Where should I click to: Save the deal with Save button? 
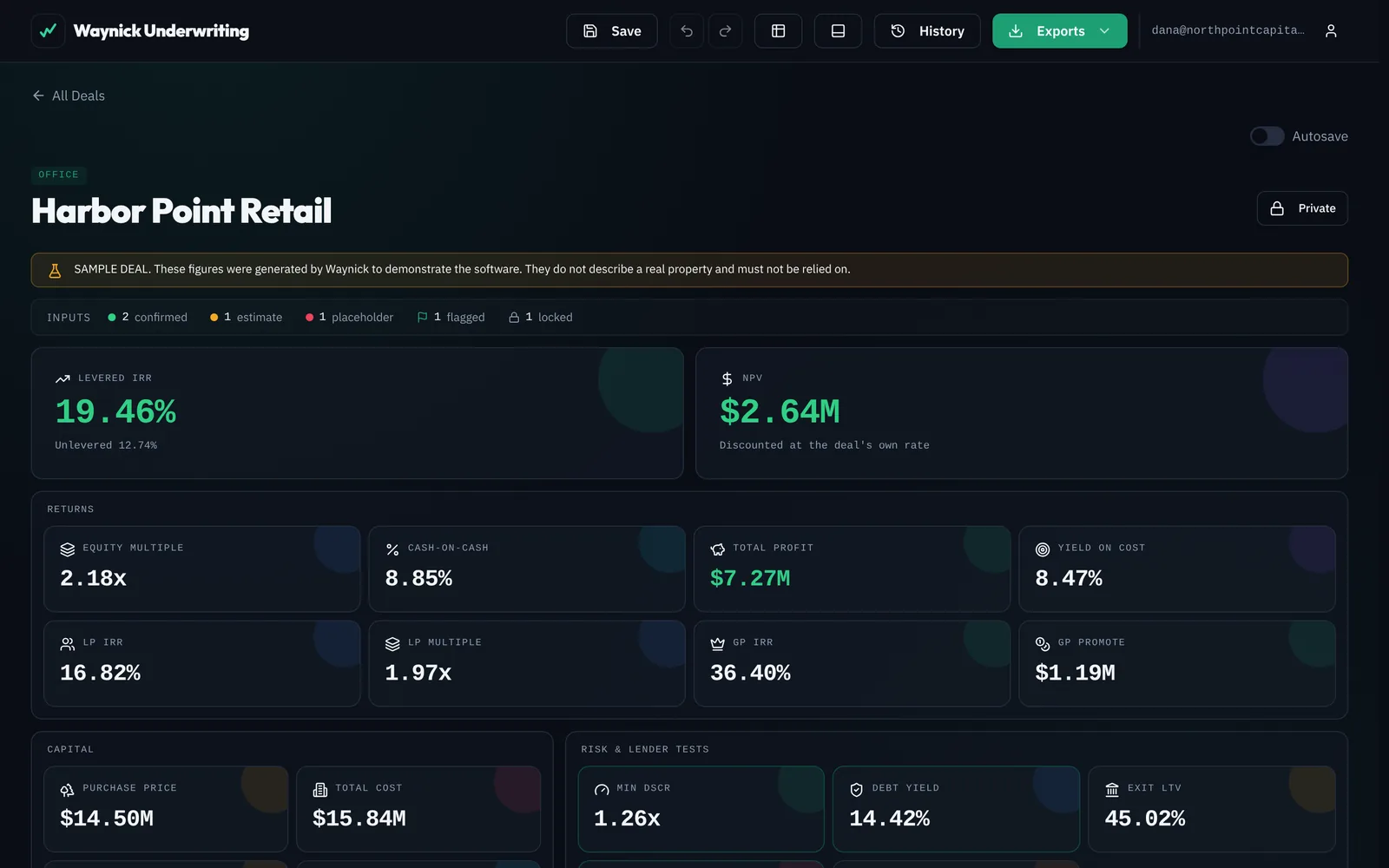[612, 31]
